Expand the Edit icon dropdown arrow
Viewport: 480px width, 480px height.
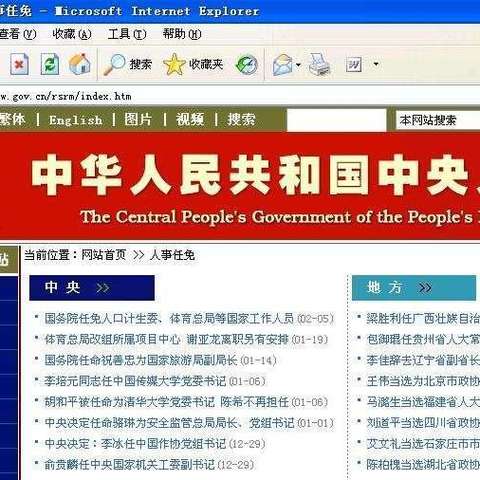[x=376, y=64]
